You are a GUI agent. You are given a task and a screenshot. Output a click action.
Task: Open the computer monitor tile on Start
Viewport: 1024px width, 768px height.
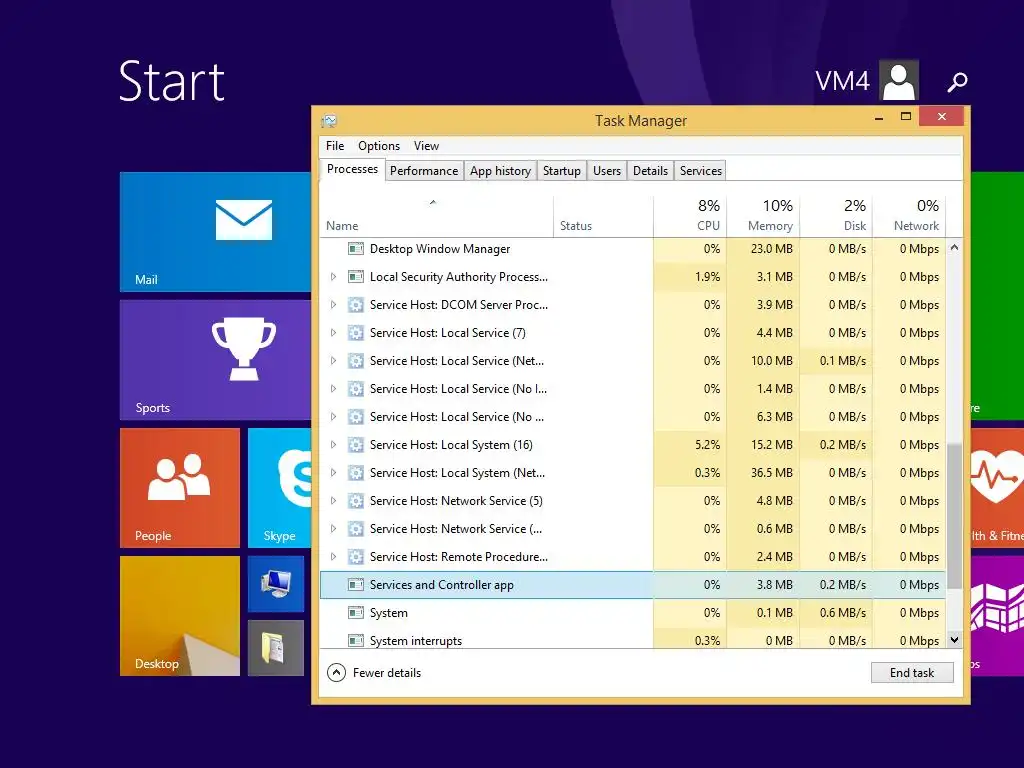(276, 583)
